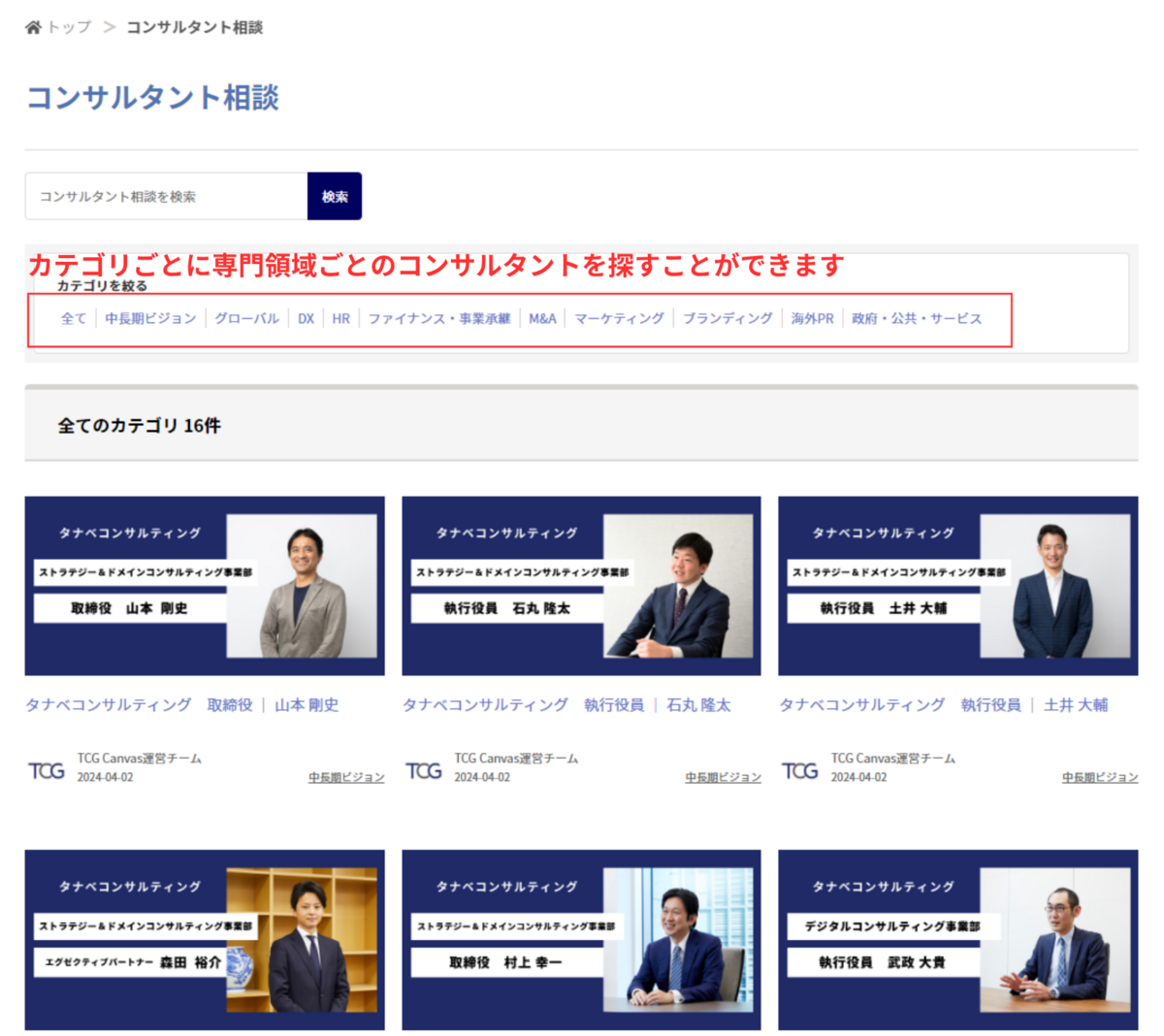
Task: Go to トップ breadcrumb link
Action: pos(70,27)
